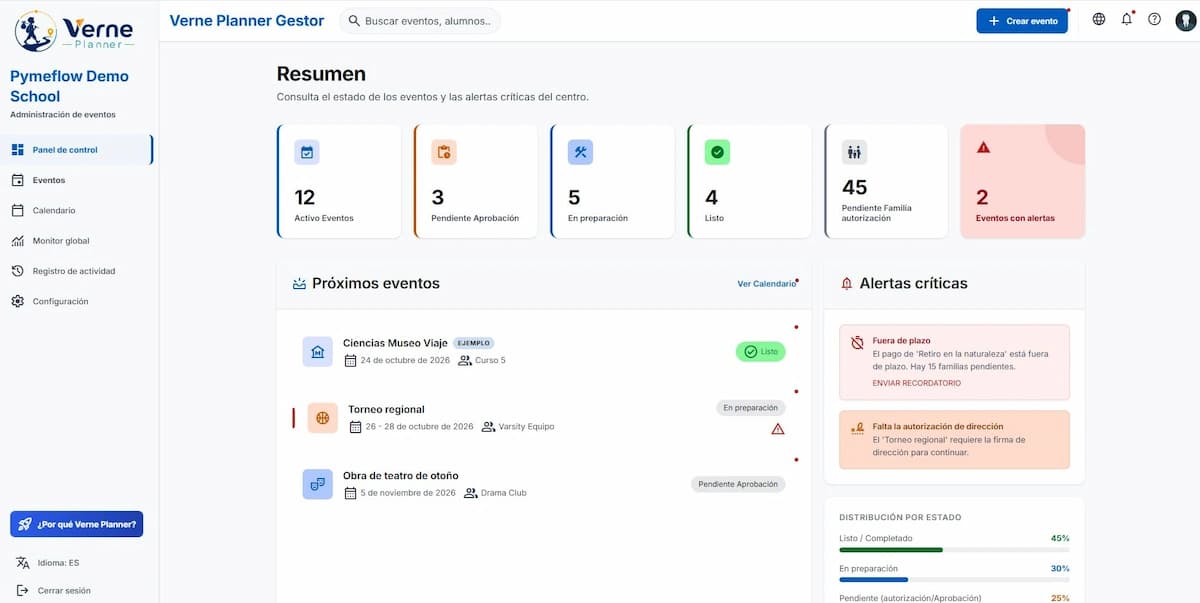Open the notifications bell

1127,19
